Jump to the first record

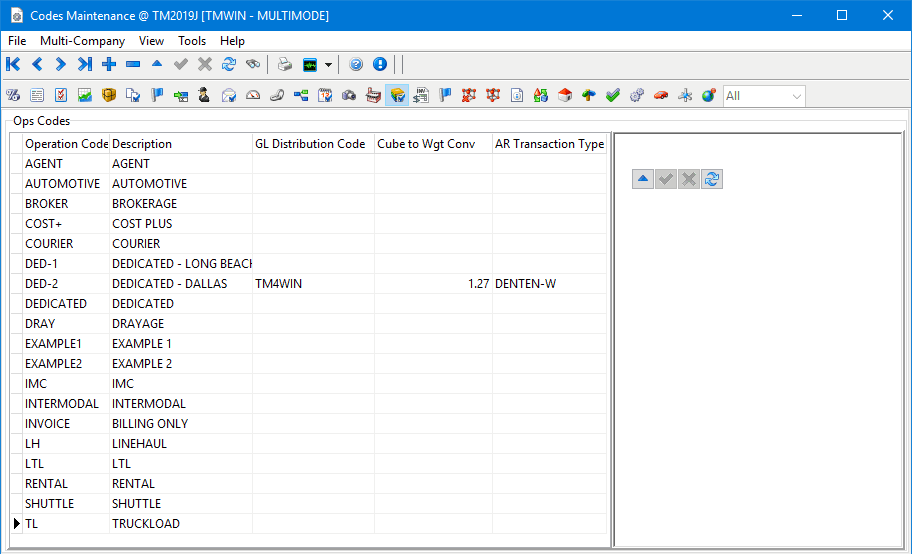pos(13,65)
